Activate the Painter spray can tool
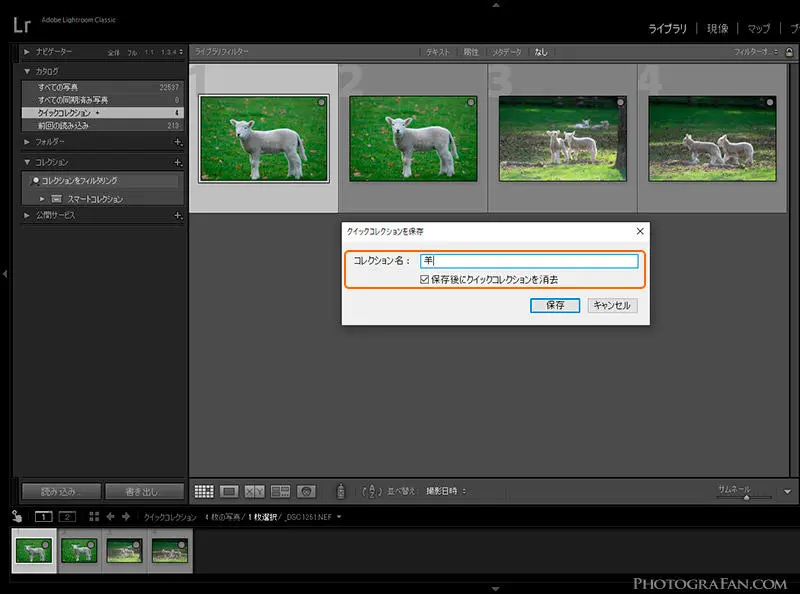This screenshot has width=800, height=594. pyautogui.click(x=341, y=490)
